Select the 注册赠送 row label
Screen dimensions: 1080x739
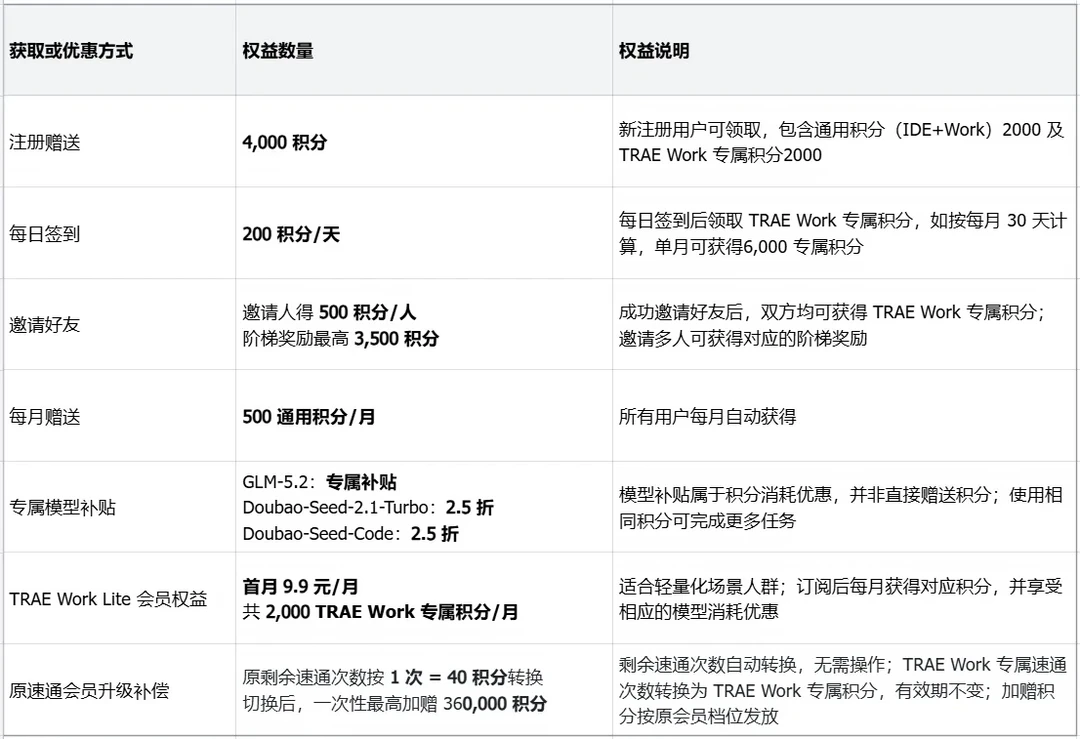coord(45,143)
